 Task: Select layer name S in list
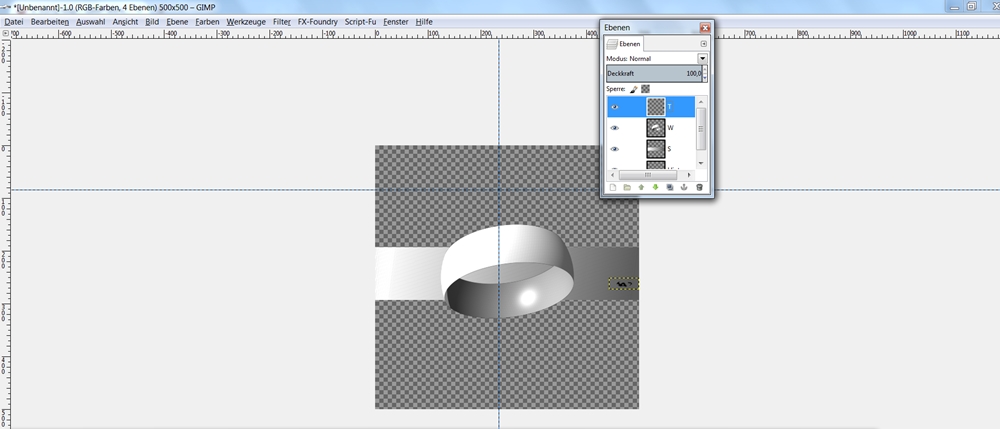pyautogui.click(x=669, y=149)
